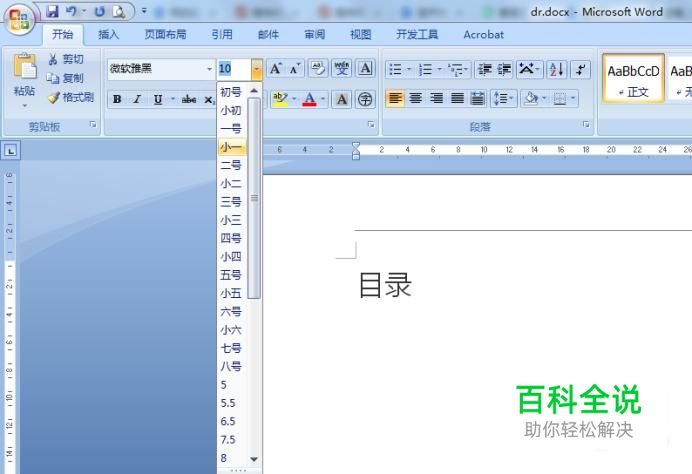Viewport: 692px width, 474px height.
Task: Redo the last action
Action: click(x=100, y=11)
